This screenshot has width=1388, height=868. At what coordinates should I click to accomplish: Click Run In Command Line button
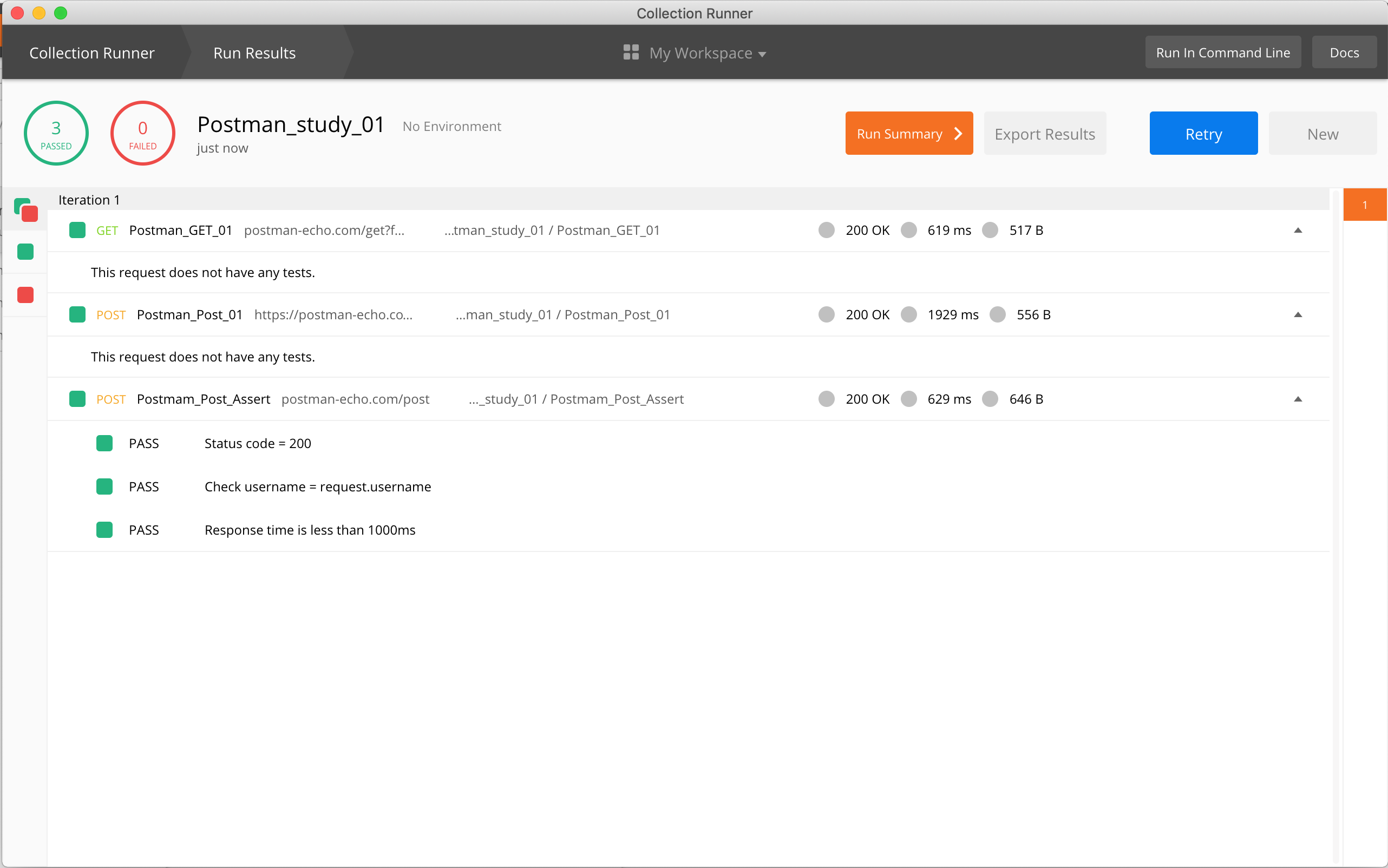point(1222,52)
